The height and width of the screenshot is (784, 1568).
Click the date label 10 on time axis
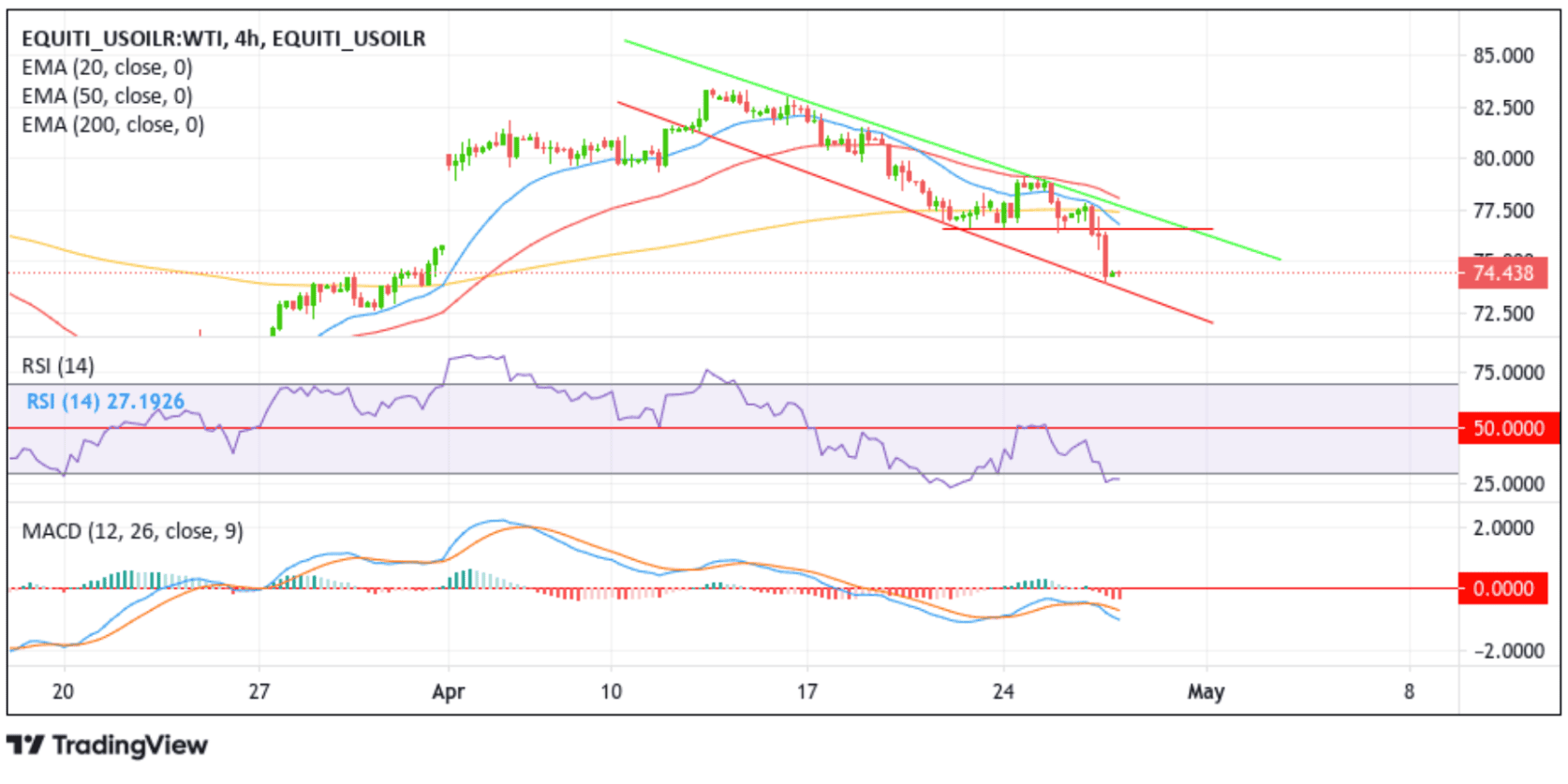(611, 691)
